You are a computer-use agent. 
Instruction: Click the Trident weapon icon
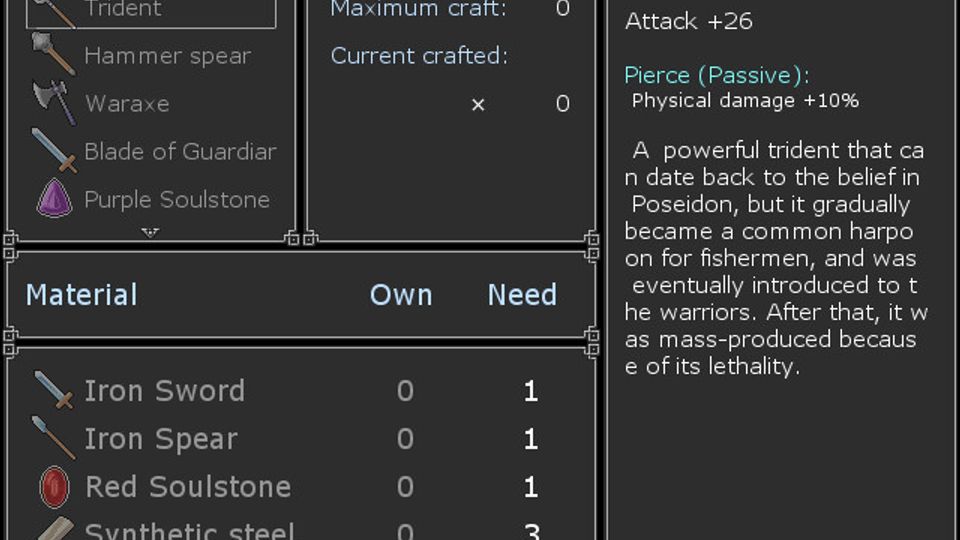pos(53,10)
